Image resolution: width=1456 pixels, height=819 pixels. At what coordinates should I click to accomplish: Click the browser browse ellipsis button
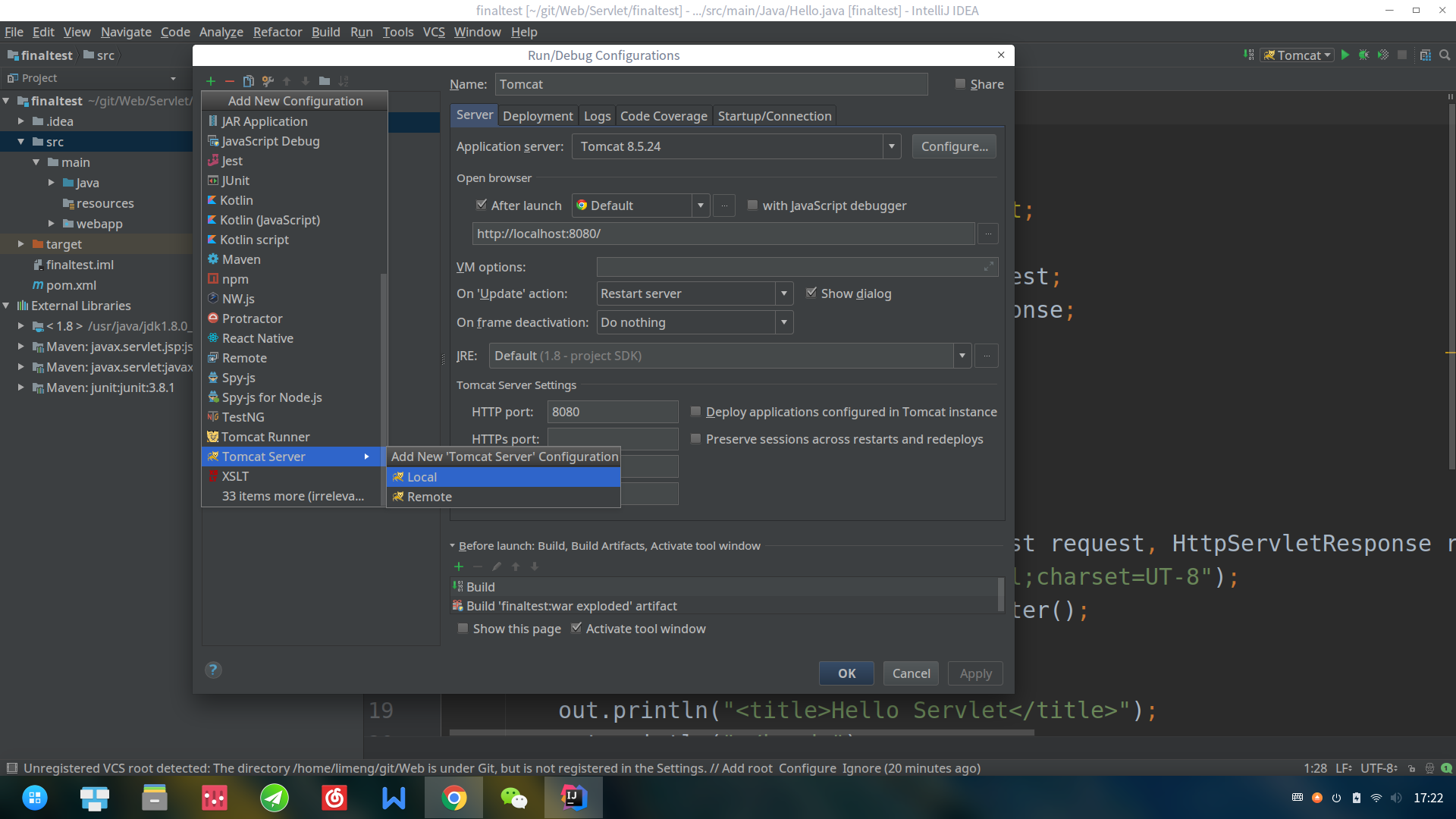[724, 206]
